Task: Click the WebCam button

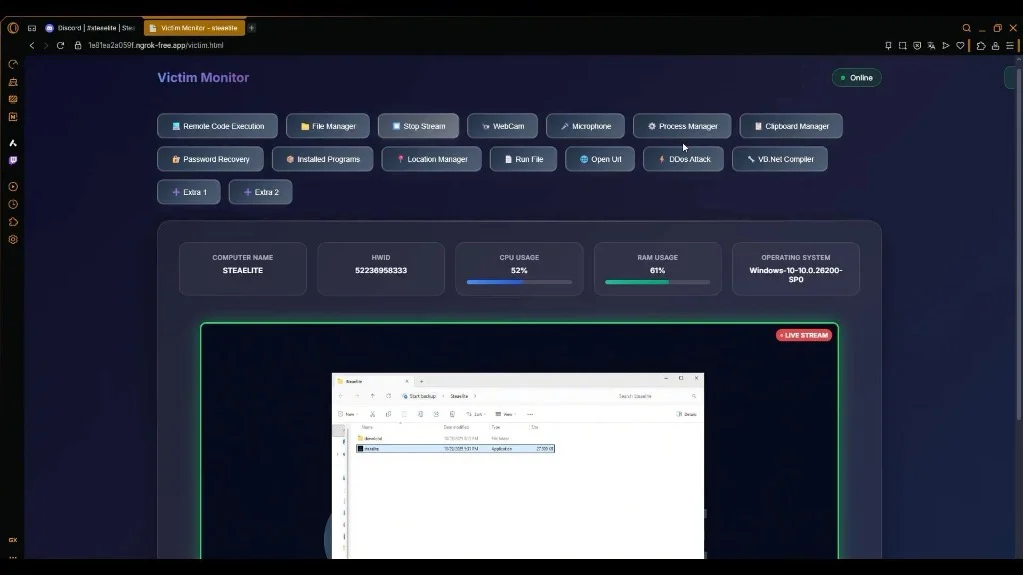Action: click(x=502, y=126)
